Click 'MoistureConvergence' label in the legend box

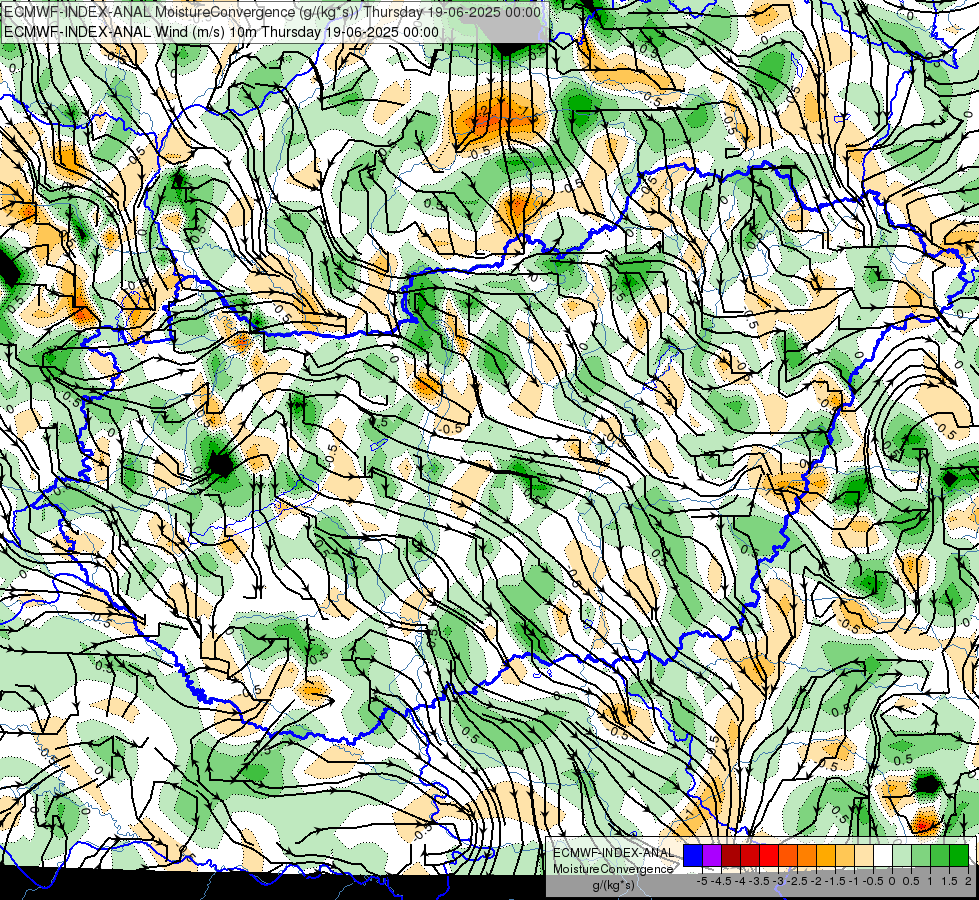[613, 869]
